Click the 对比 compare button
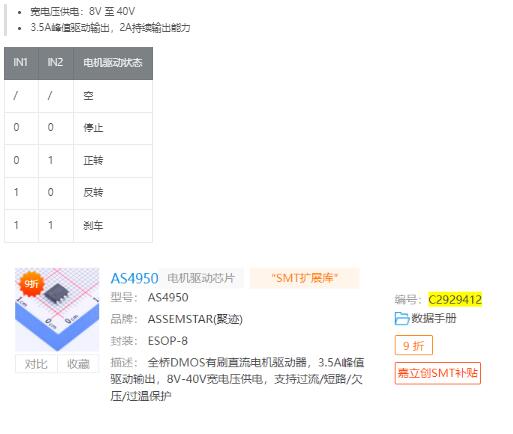 click(x=36, y=364)
